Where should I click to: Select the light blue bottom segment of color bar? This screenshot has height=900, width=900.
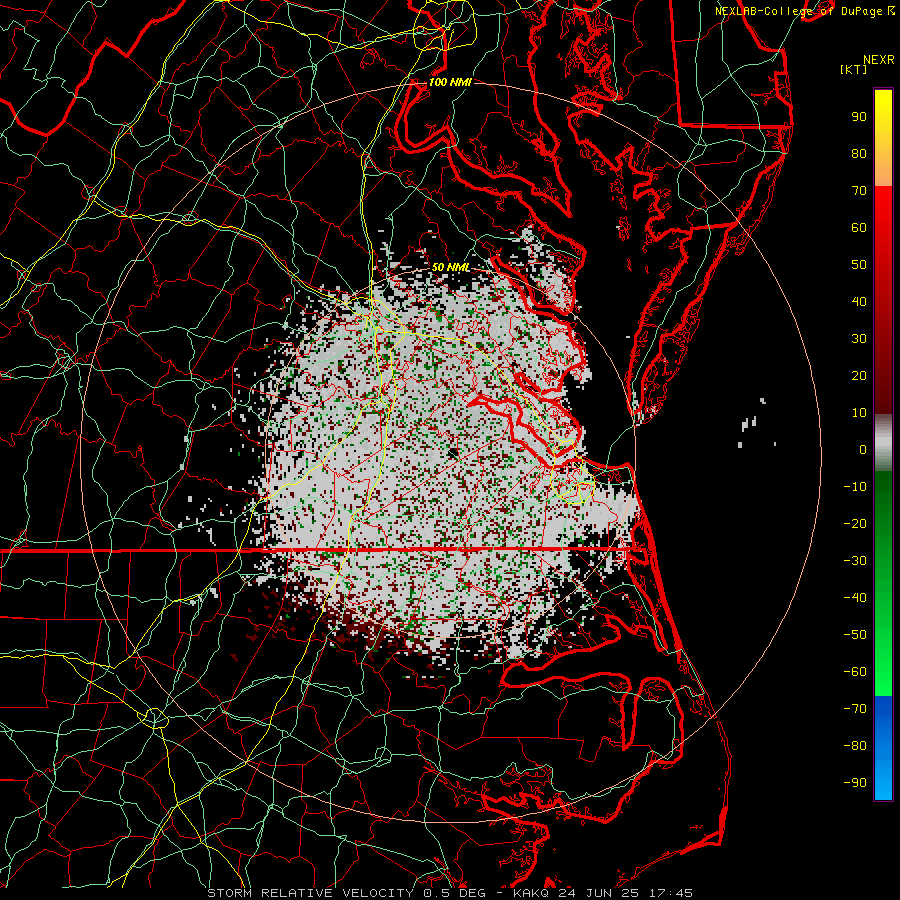pos(883,781)
